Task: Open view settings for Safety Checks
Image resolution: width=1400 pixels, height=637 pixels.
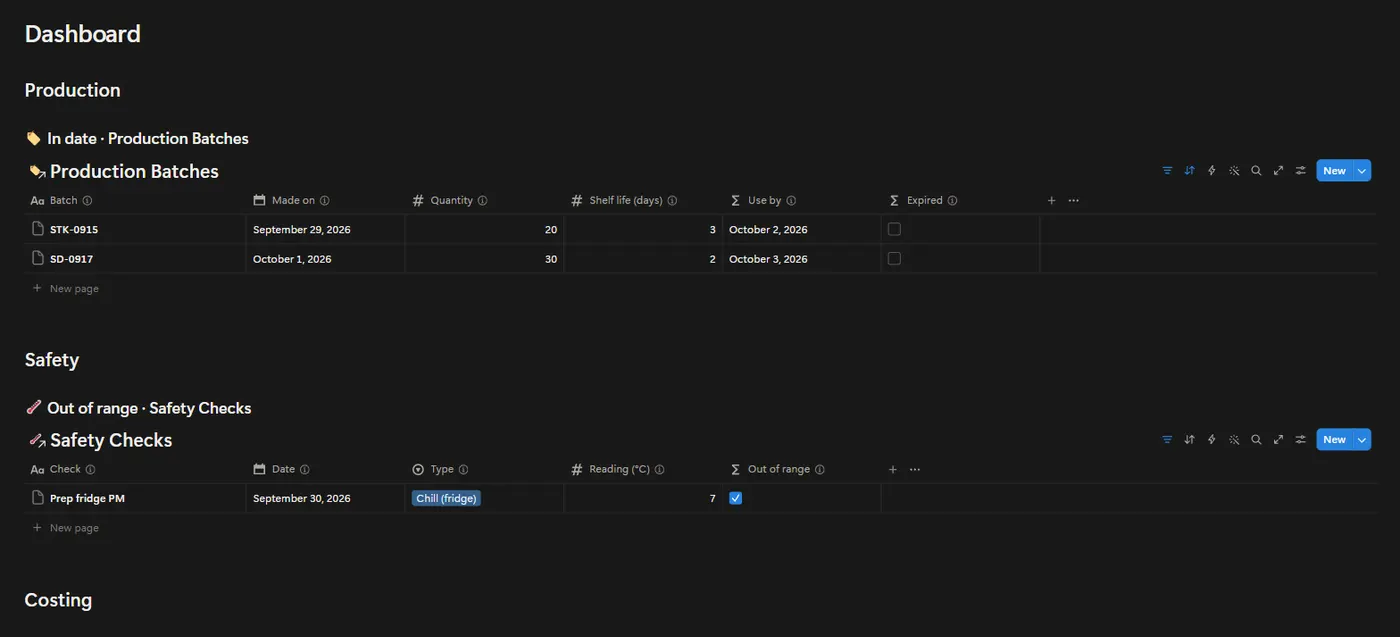Action: click(1301, 439)
